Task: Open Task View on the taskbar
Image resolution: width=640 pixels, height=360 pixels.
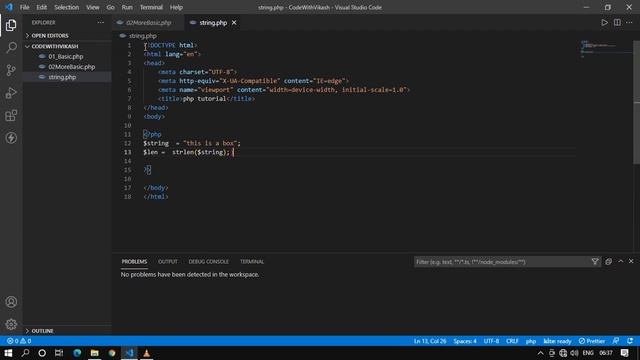Action: point(59,353)
